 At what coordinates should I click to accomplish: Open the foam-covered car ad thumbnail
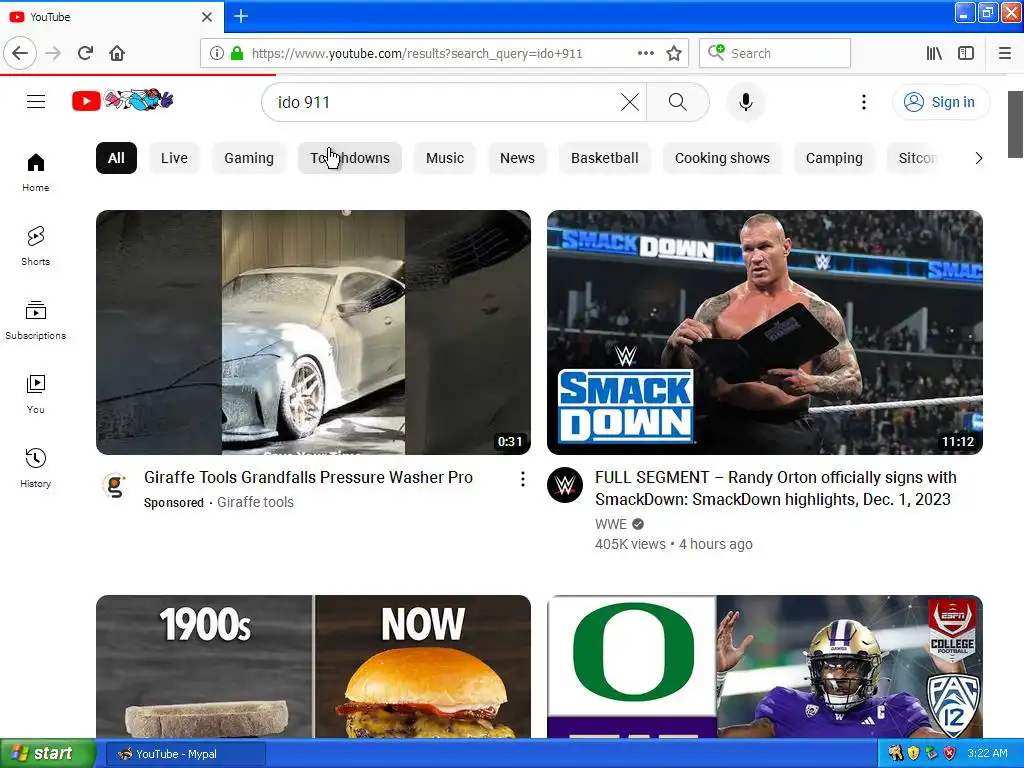(313, 332)
